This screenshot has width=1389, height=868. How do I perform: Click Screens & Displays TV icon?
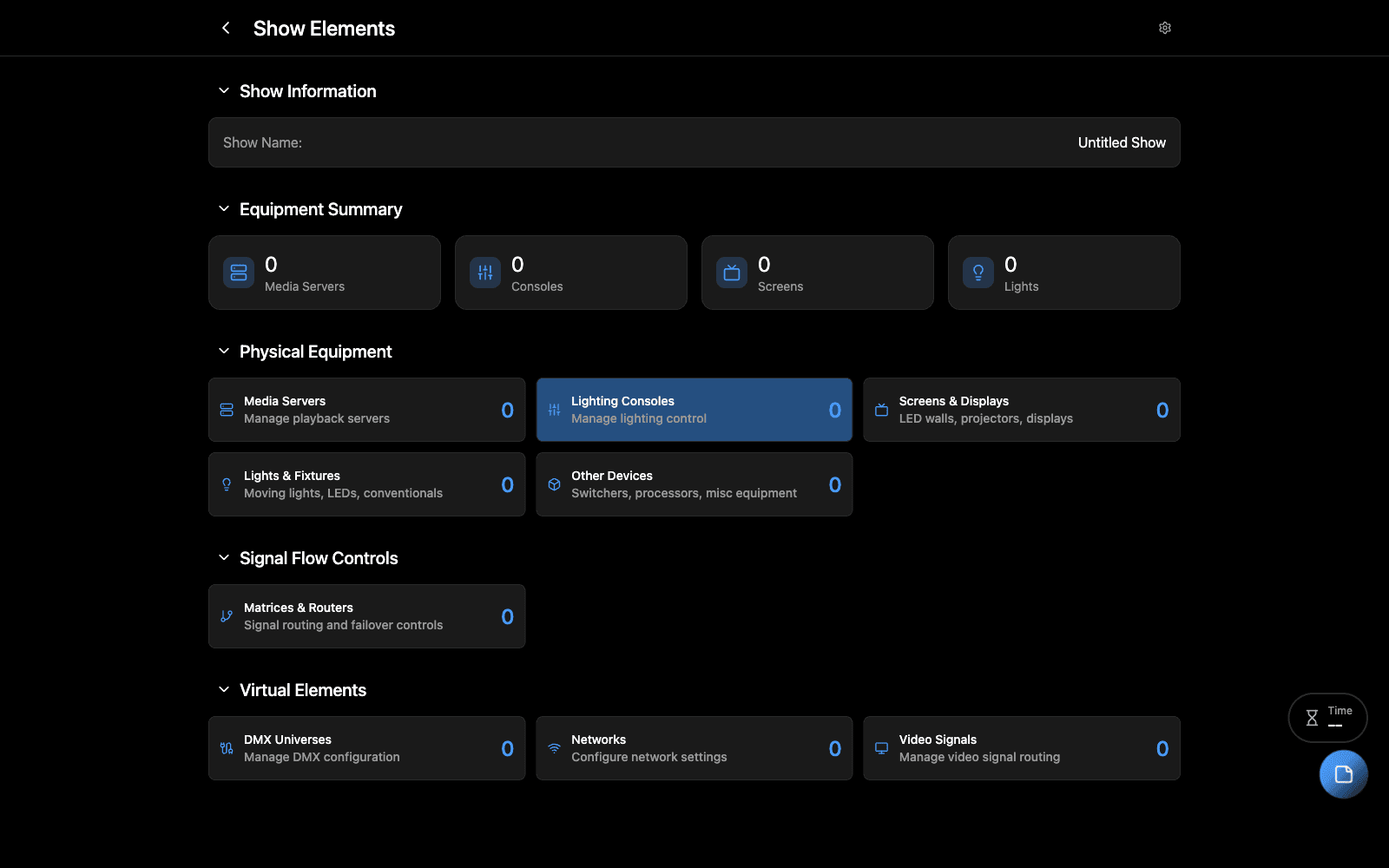tap(881, 410)
